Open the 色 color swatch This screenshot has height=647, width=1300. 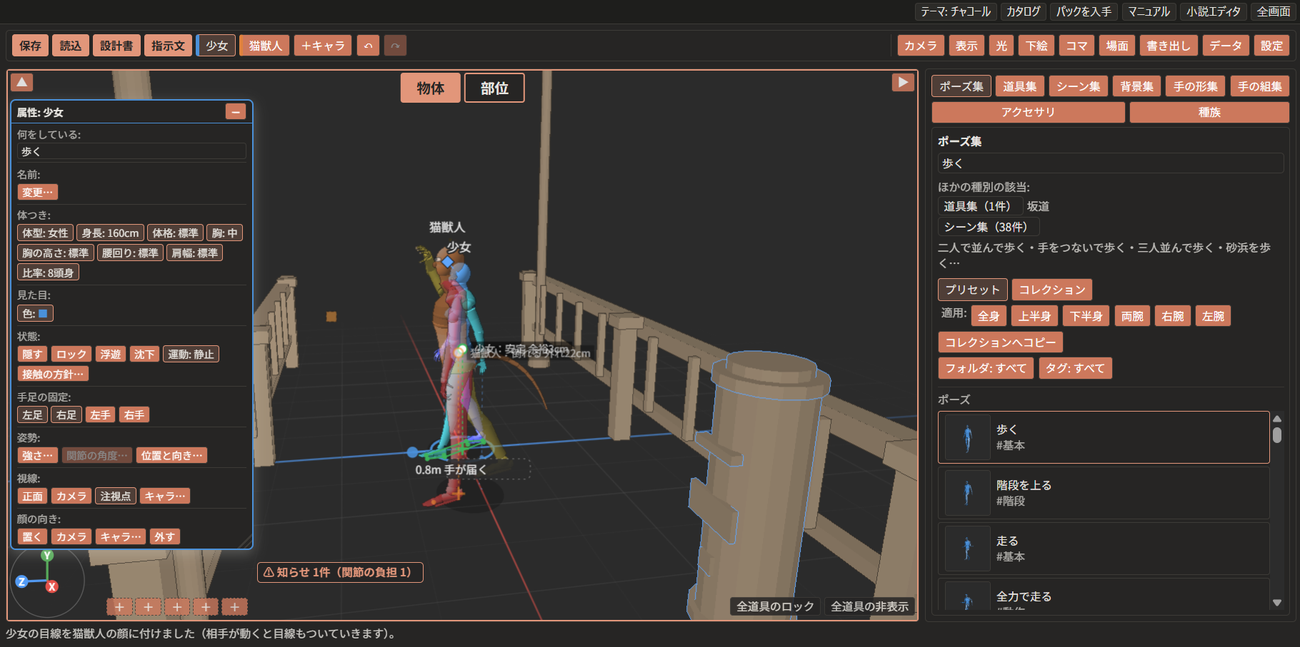coord(36,313)
